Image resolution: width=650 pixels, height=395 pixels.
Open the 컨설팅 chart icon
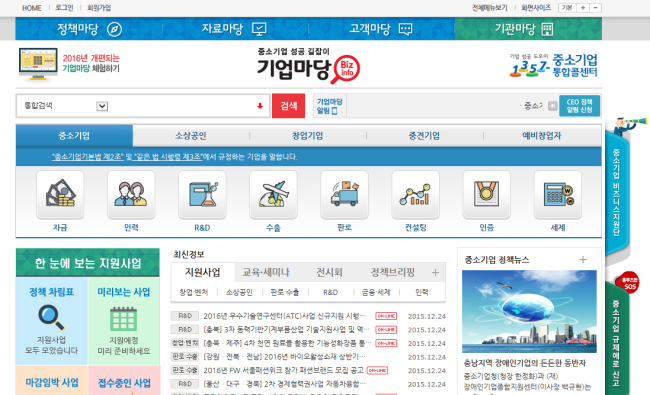tap(415, 194)
